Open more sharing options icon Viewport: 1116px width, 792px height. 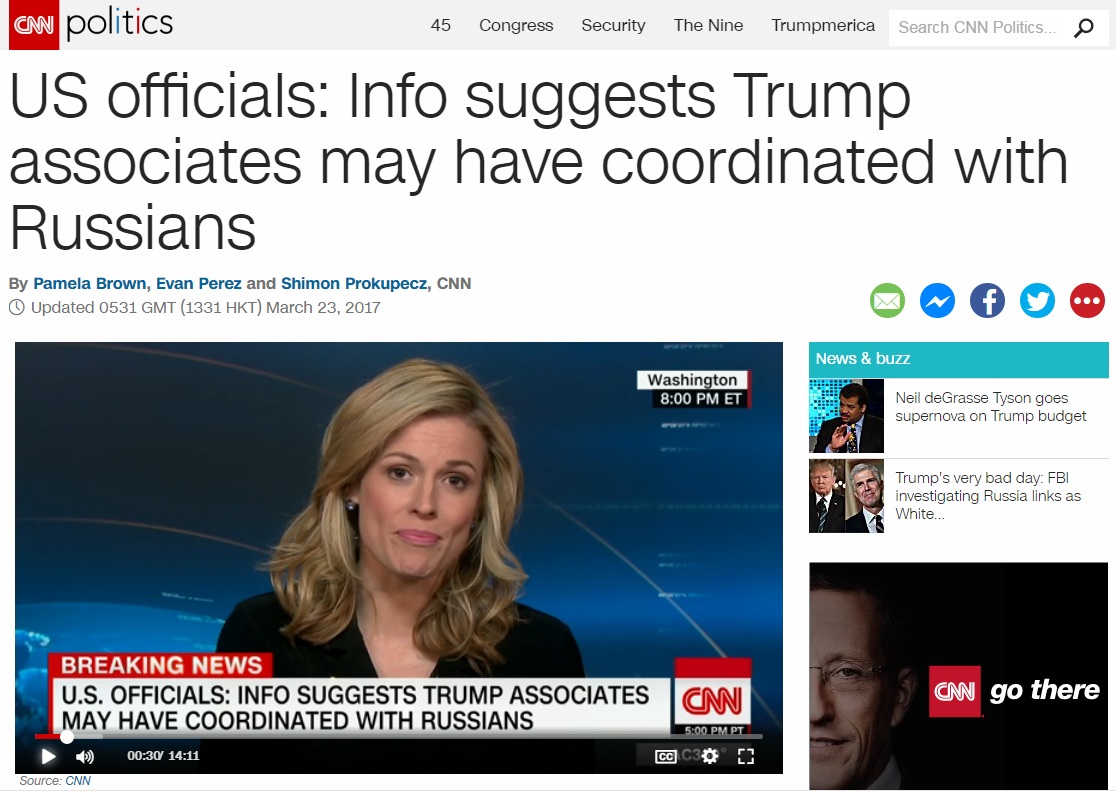[x=1087, y=300]
